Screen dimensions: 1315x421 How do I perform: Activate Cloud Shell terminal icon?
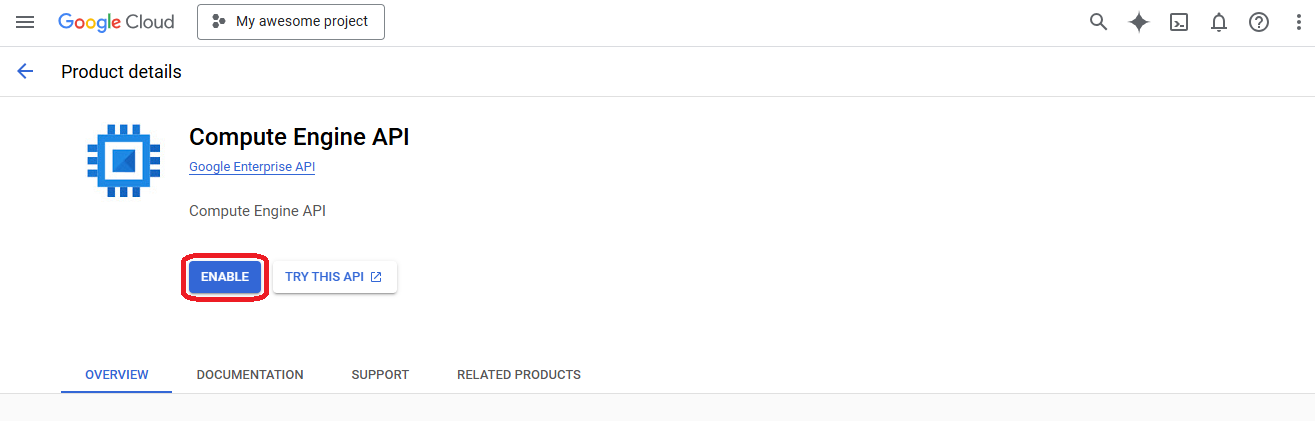pyautogui.click(x=1179, y=22)
